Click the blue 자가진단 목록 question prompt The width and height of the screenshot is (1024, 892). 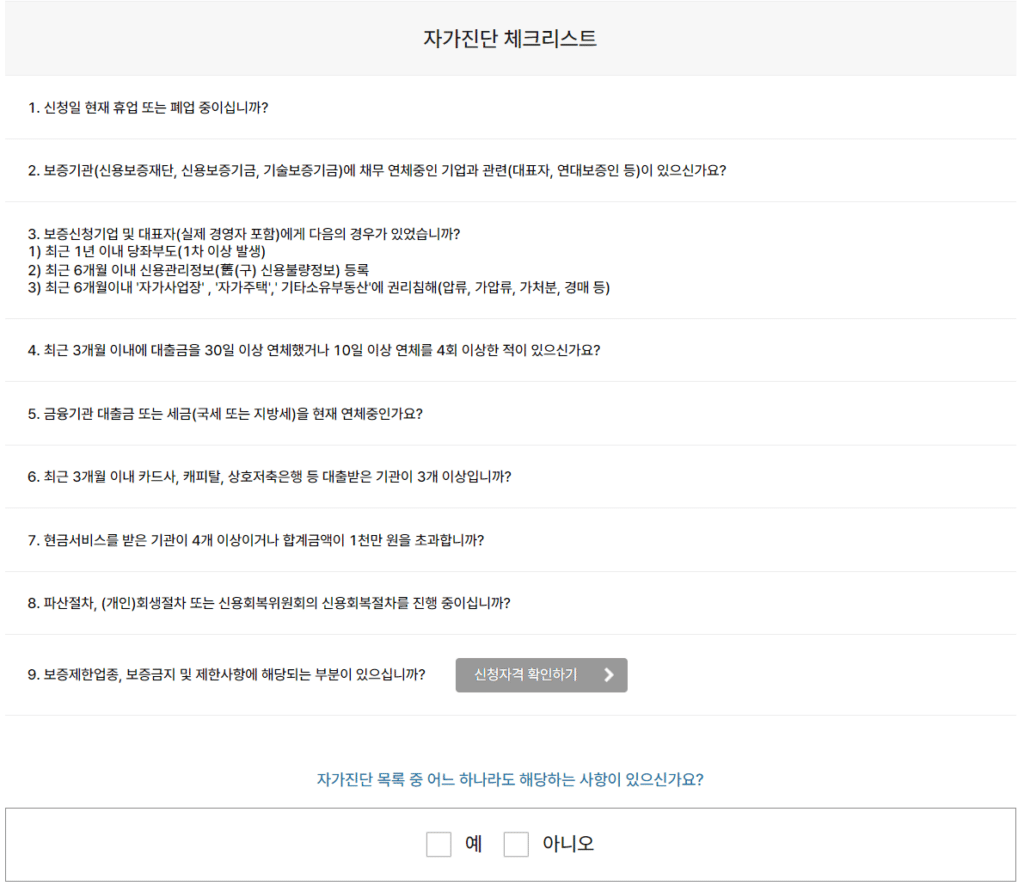click(x=510, y=779)
